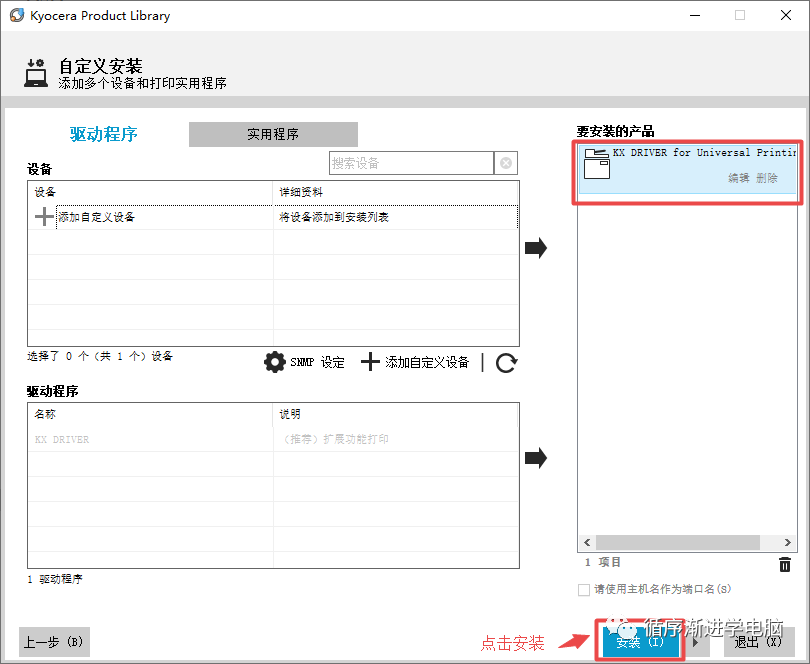
Task: Go back with 上一步 (B) button
Action: tap(54, 642)
